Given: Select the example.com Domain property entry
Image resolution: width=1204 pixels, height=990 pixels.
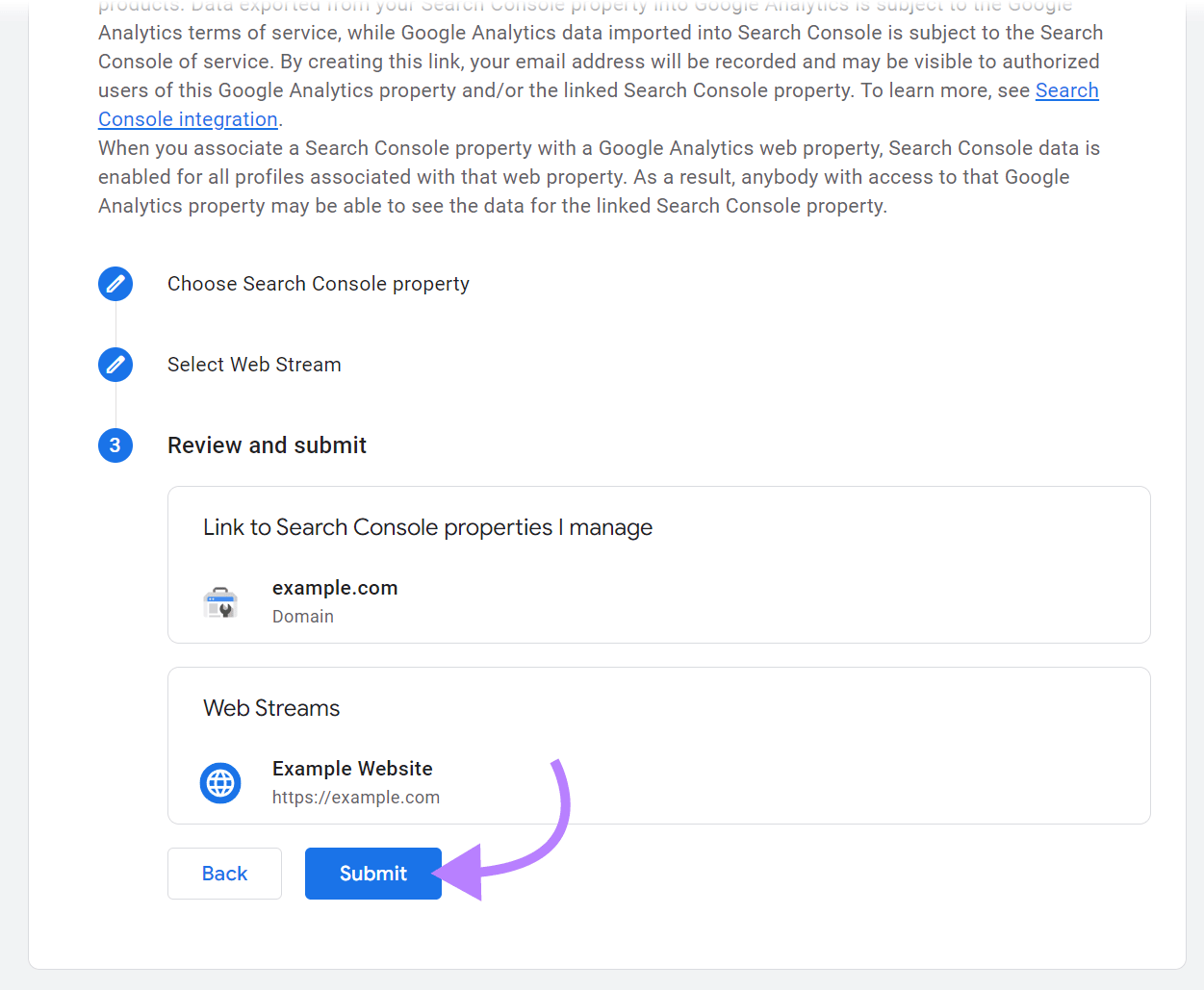Looking at the screenshot, I should (x=335, y=600).
